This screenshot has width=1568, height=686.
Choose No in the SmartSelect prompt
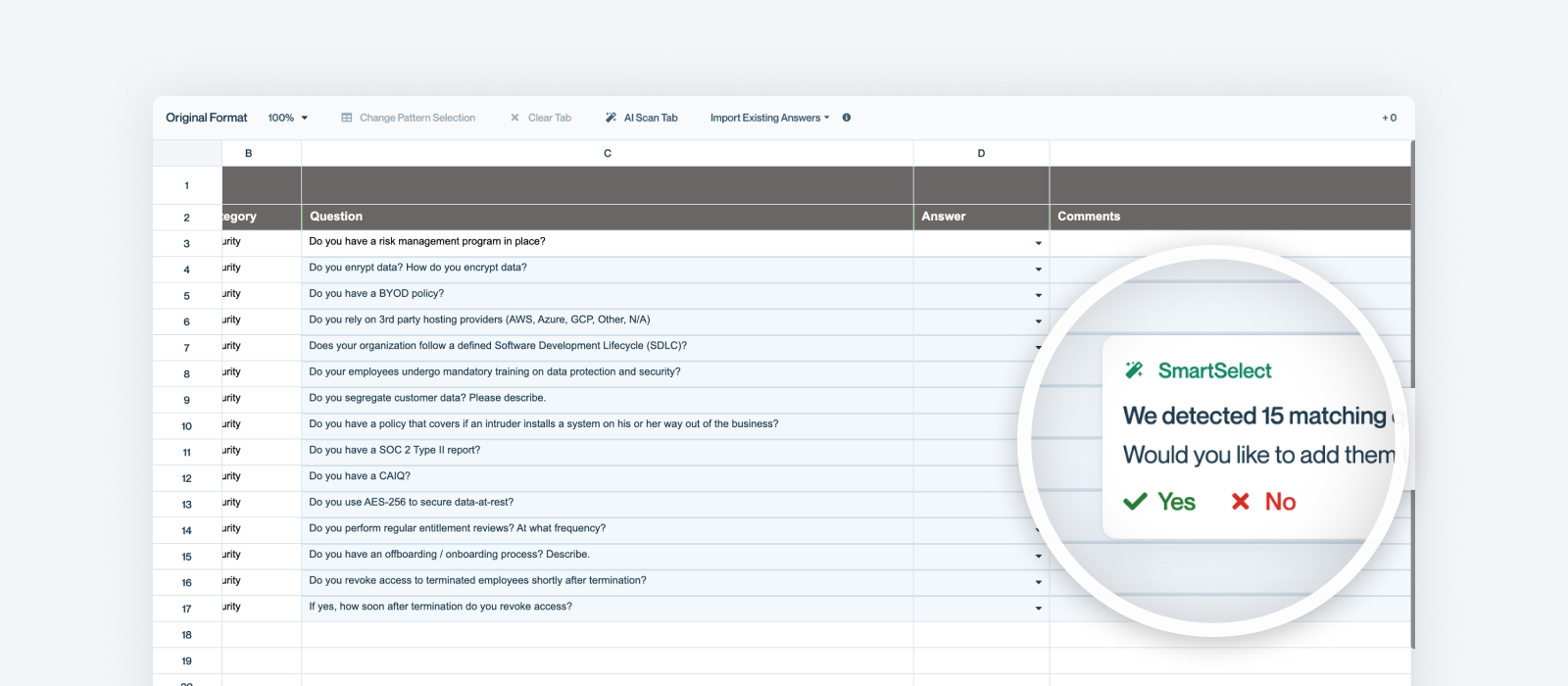[1264, 502]
